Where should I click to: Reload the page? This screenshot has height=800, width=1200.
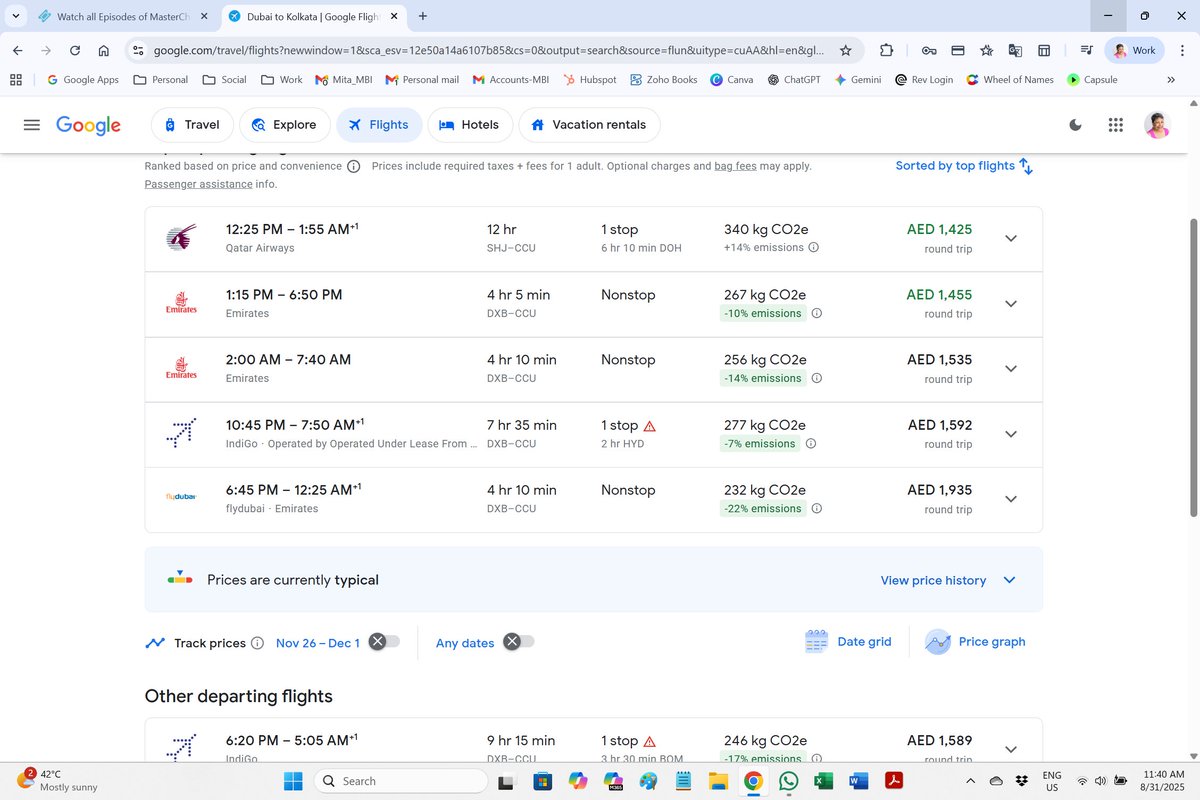point(75,50)
